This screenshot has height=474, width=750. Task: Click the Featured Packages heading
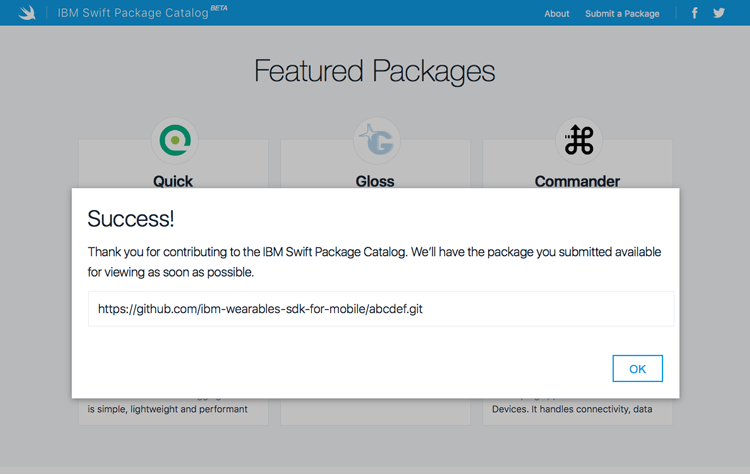pyautogui.click(x=375, y=71)
